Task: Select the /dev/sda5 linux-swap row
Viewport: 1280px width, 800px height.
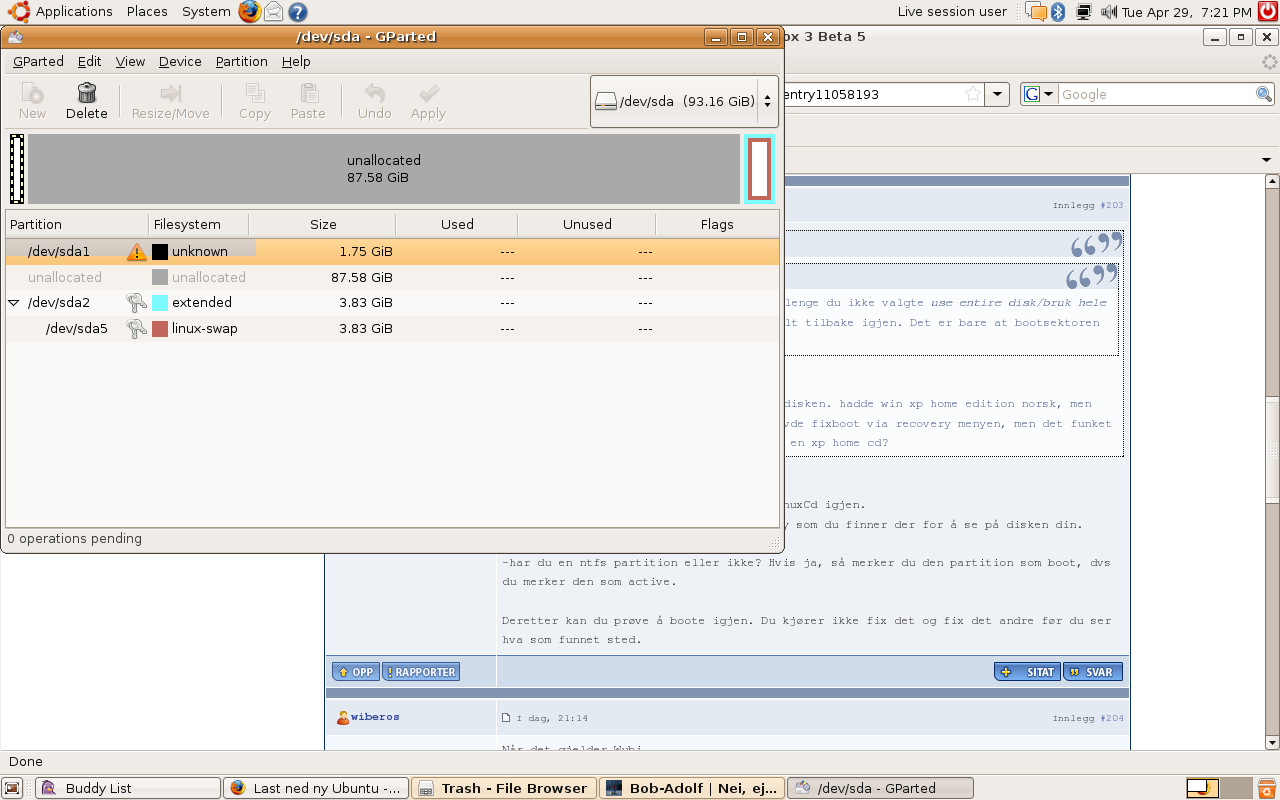Action: [392, 328]
